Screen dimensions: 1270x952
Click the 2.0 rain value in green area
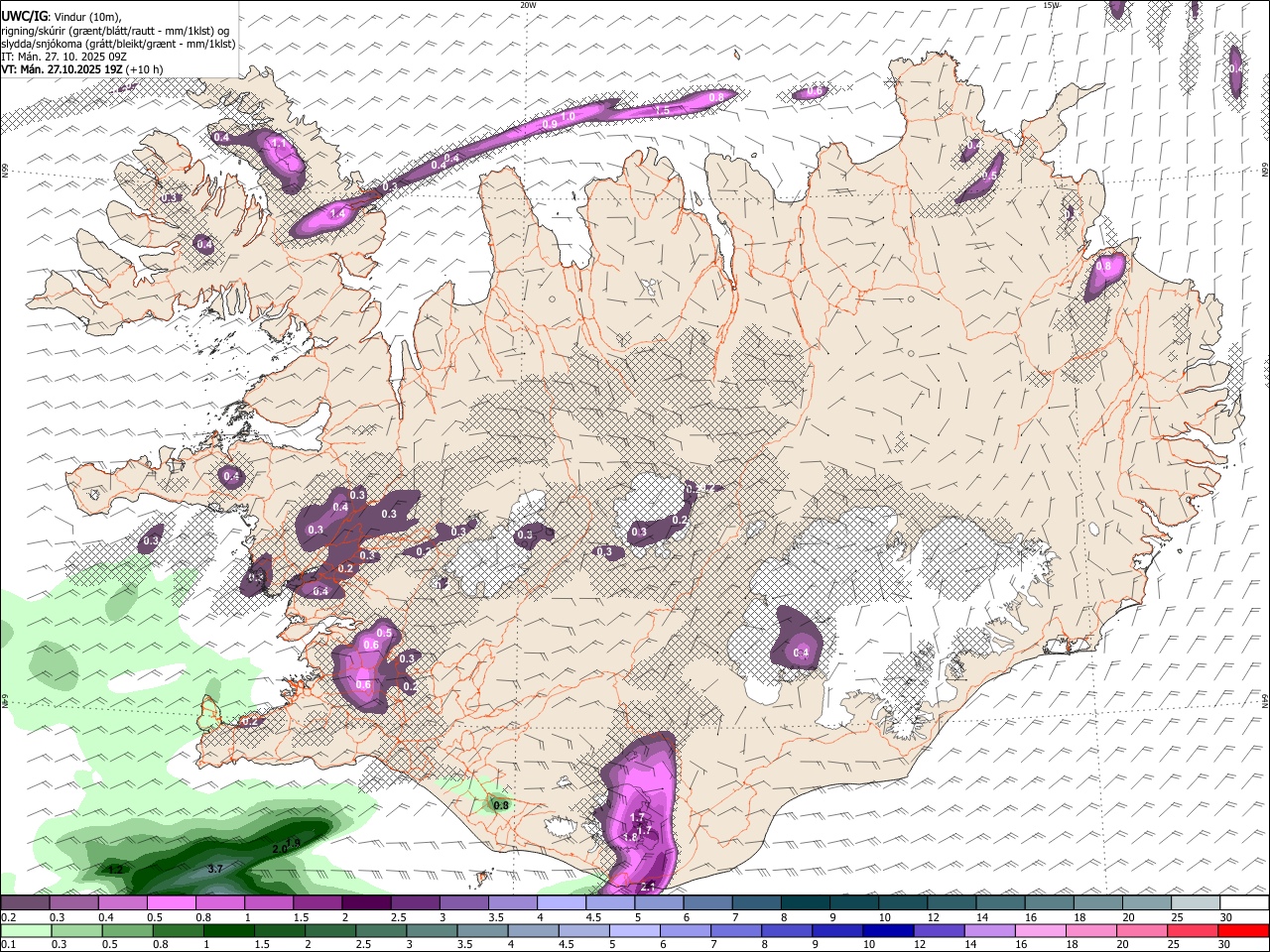click(x=280, y=850)
